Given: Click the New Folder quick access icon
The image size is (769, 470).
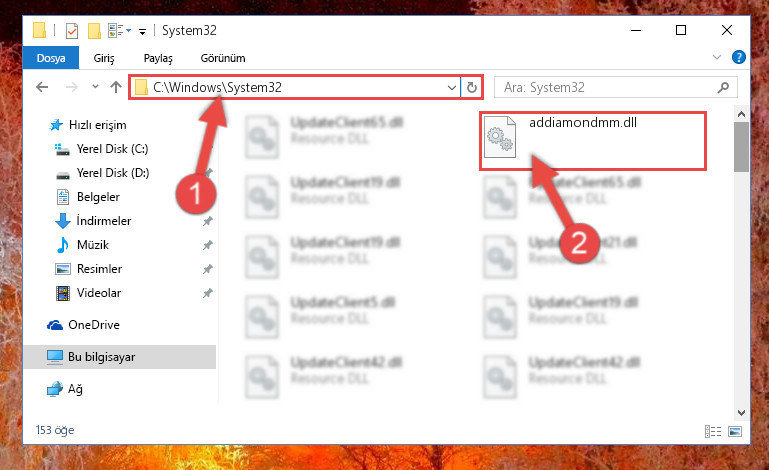Looking at the screenshot, I should [94, 31].
